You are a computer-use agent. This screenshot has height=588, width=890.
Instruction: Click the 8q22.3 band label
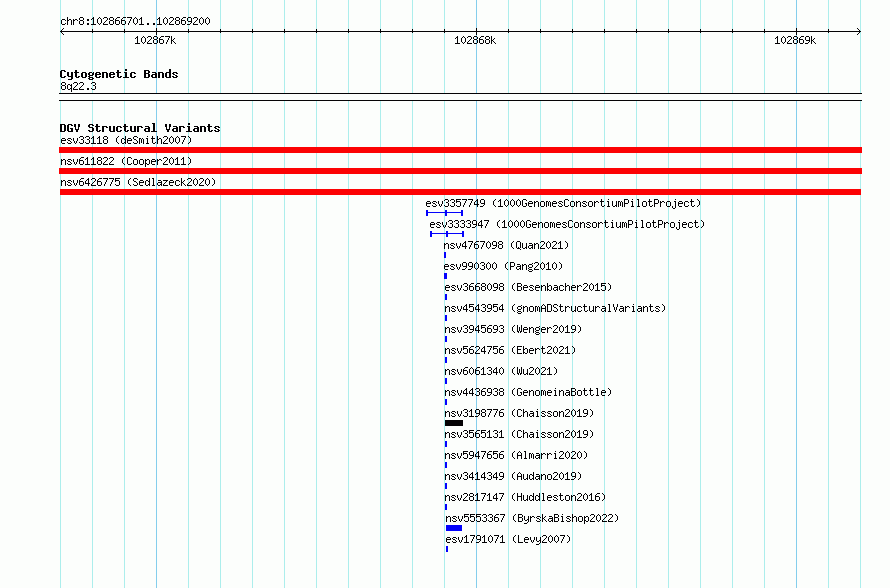click(x=78, y=86)
